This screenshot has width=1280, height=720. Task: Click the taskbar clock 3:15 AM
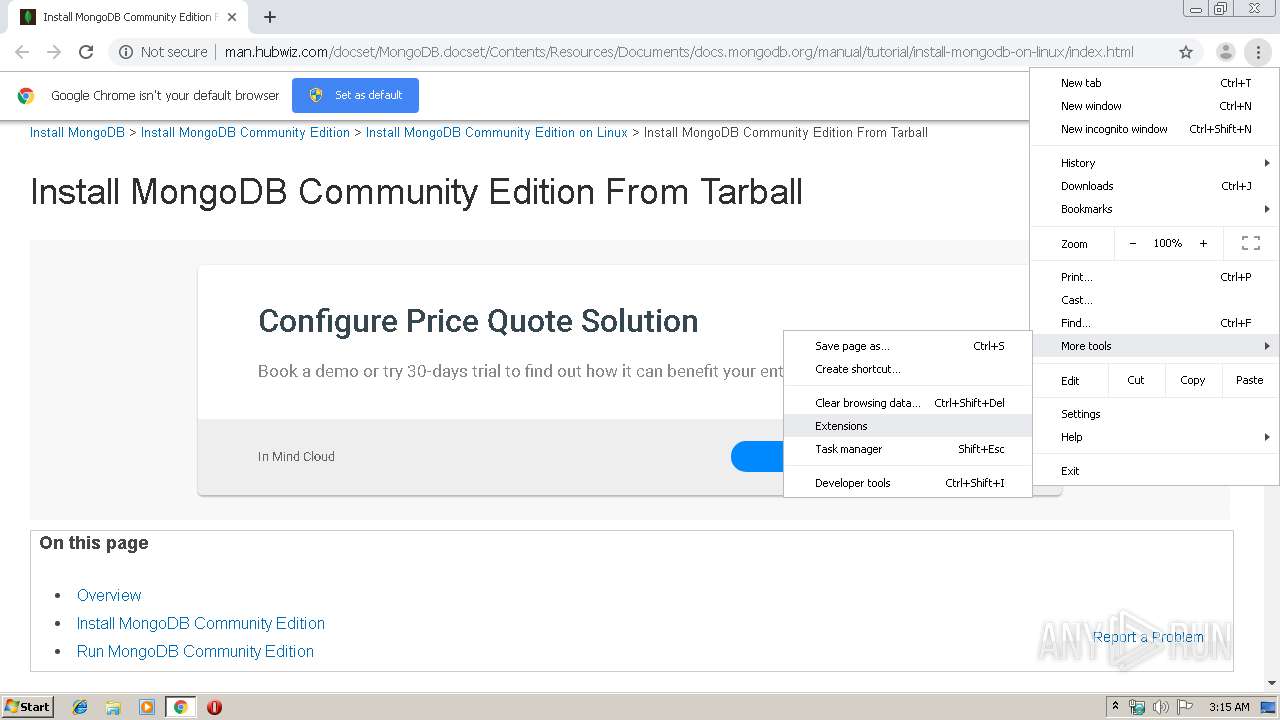point(1229,707)
